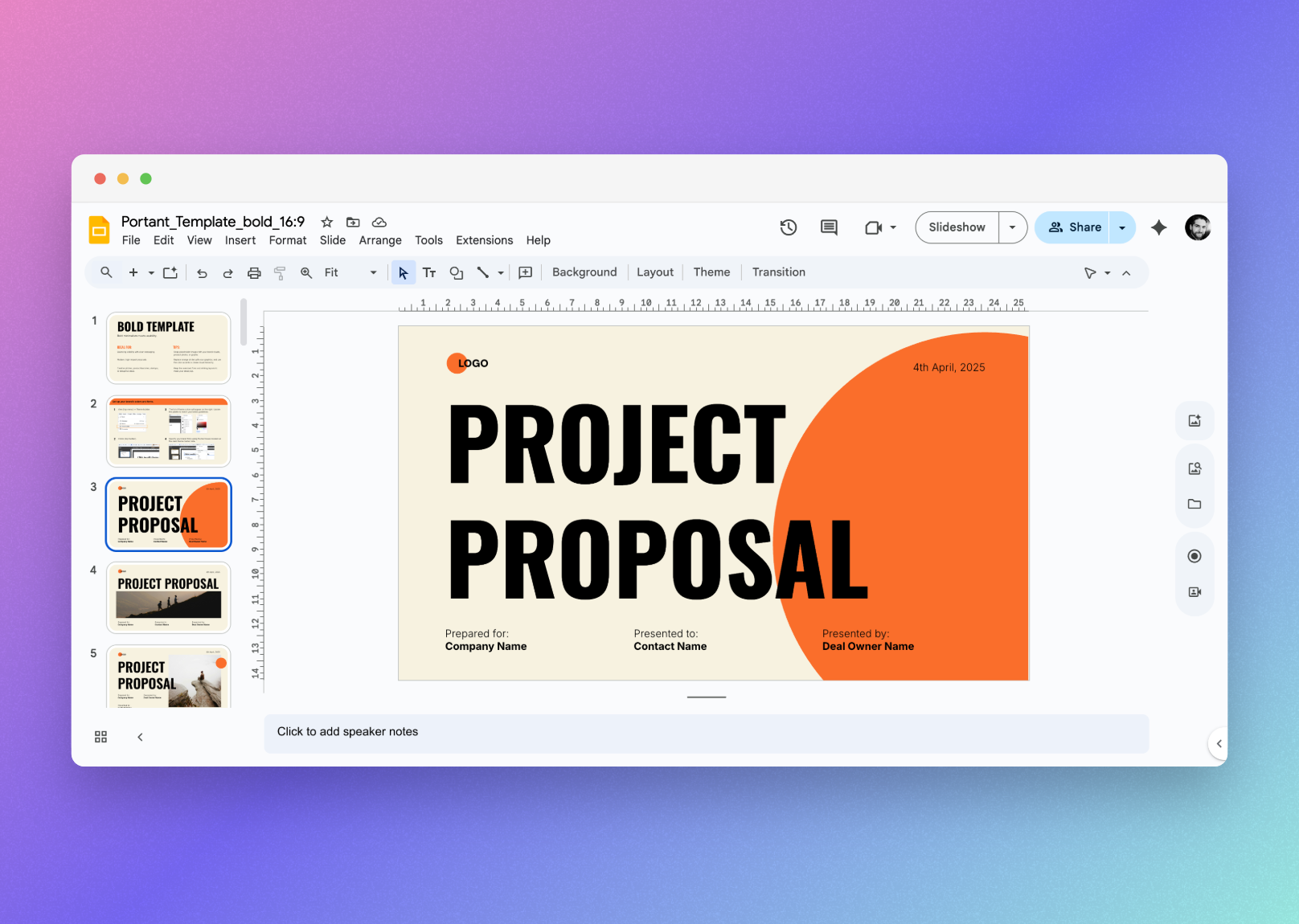Click the add comment toolbar icon
This screenshot has height=924, width=1299.
(x=526, y=272)
